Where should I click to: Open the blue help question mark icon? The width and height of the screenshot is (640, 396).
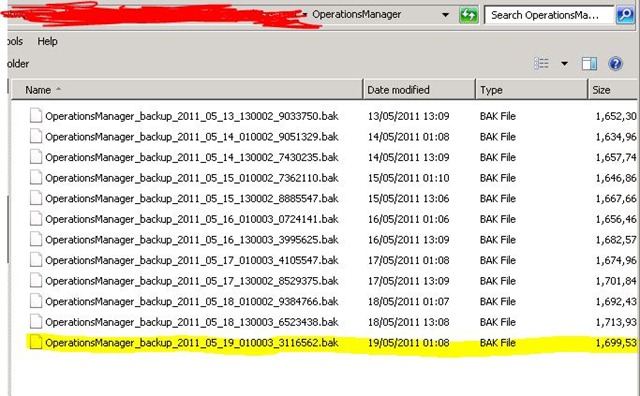[x=615, y=64]
